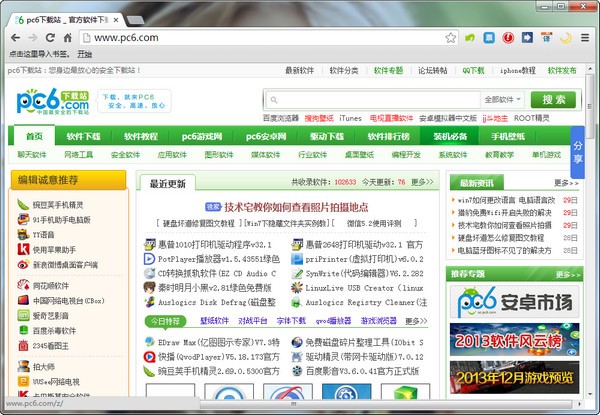Image resolution: width=600 pixels, height=415 pixels.
Task: Open the 软件下载 navigation tab
Action: click(x=84, y=136)
